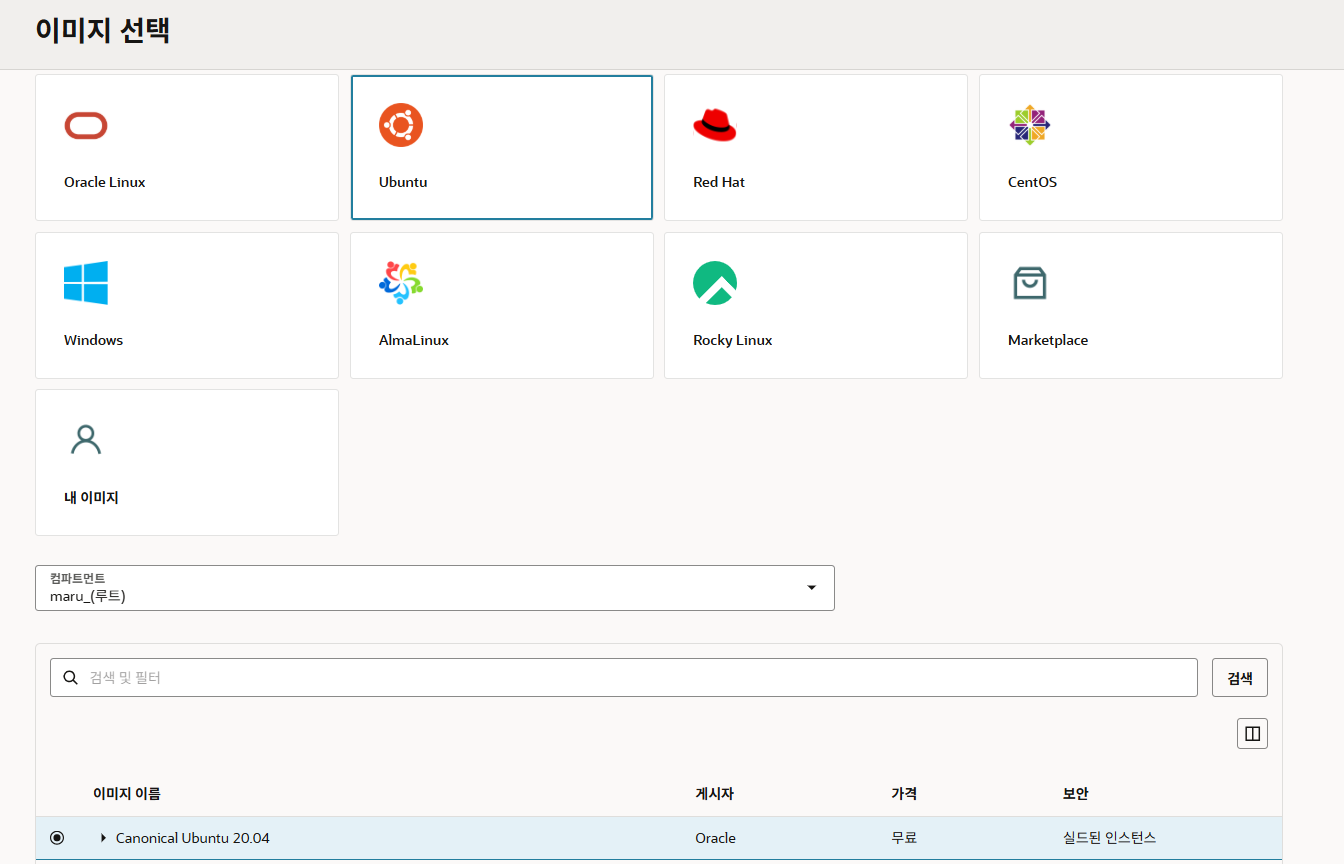Click the 실드된 인스턴스 security cell
The width and height of the screenshot is (1344, 864).
pos(1109,838)
